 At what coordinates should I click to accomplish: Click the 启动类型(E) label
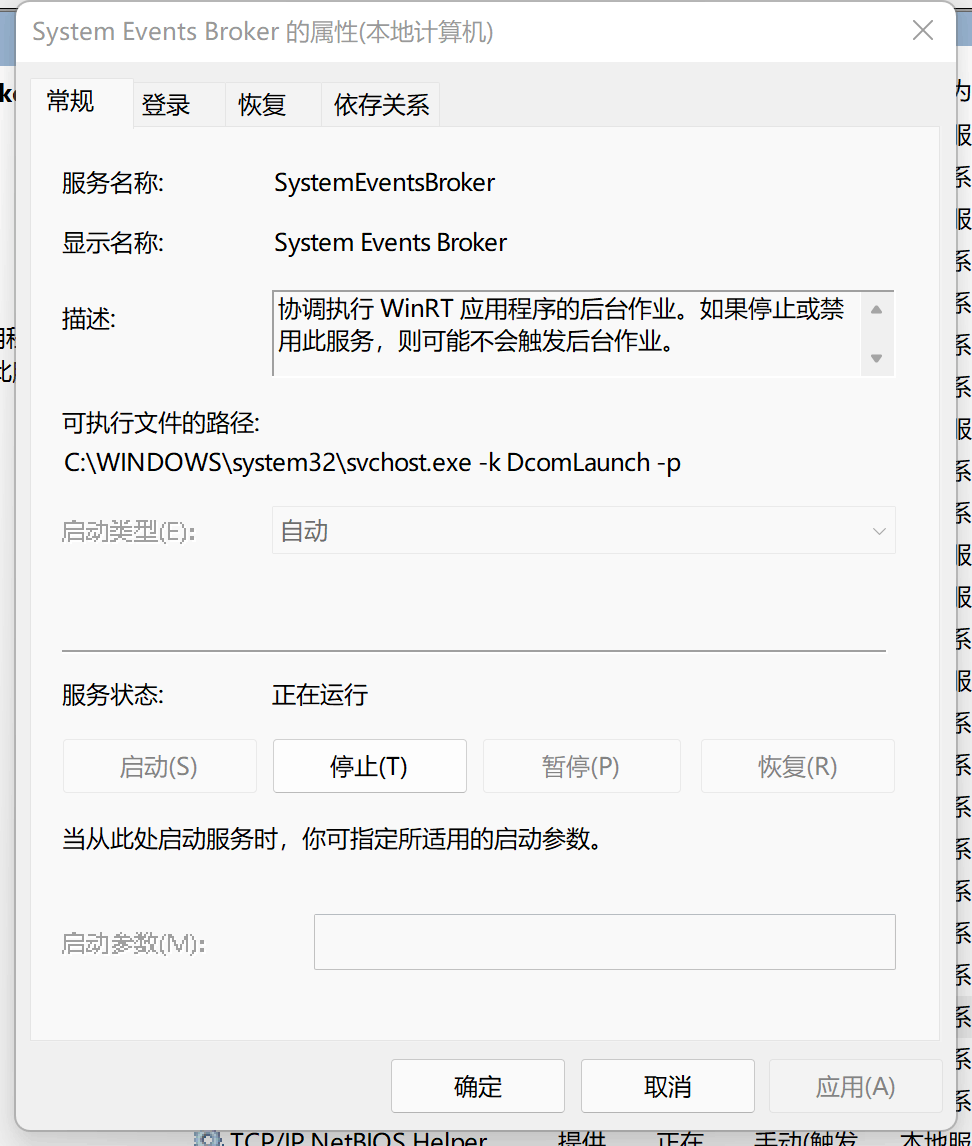pos(129,531)
